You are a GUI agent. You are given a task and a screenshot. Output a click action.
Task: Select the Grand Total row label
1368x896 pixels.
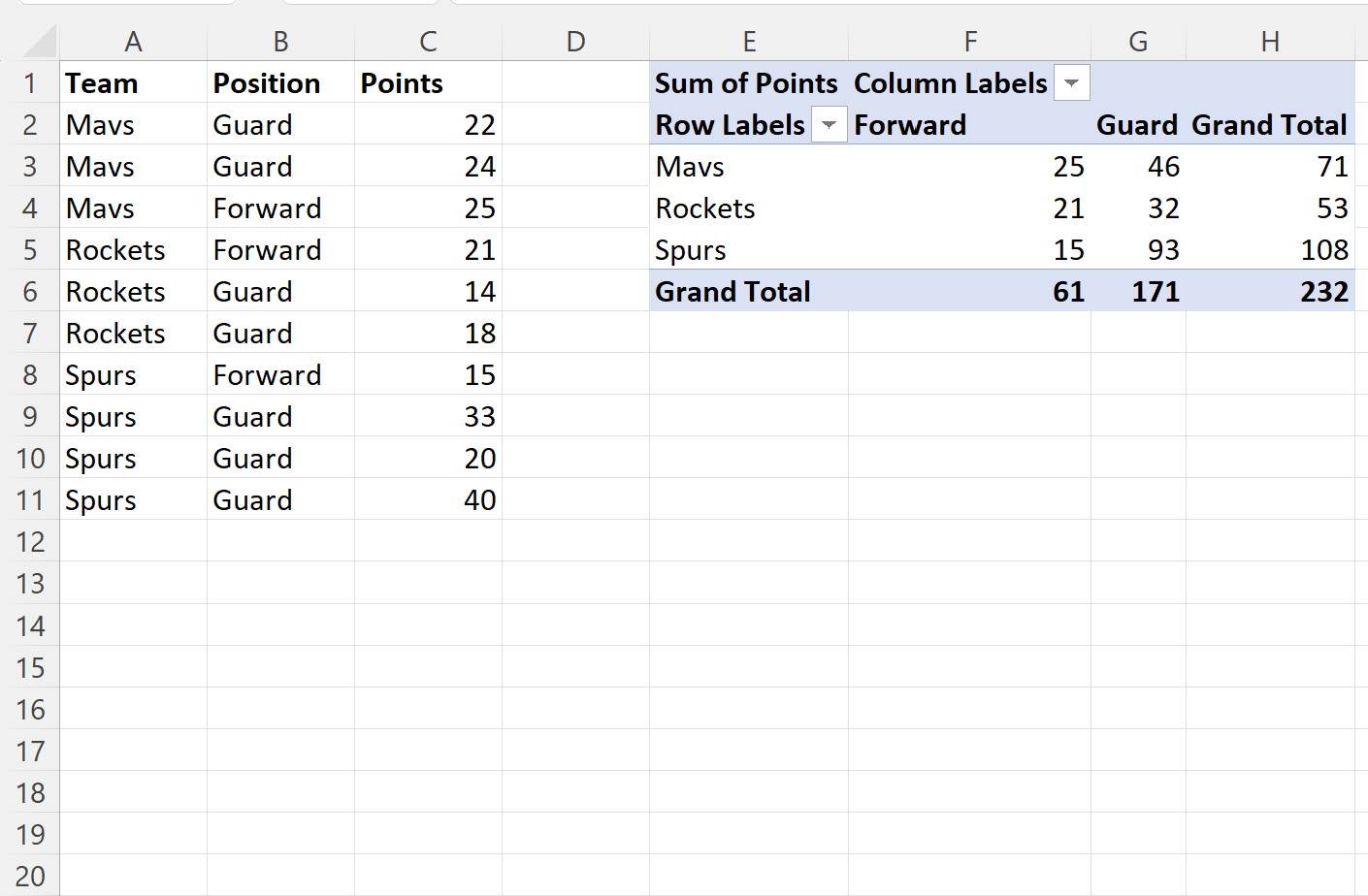748,292
